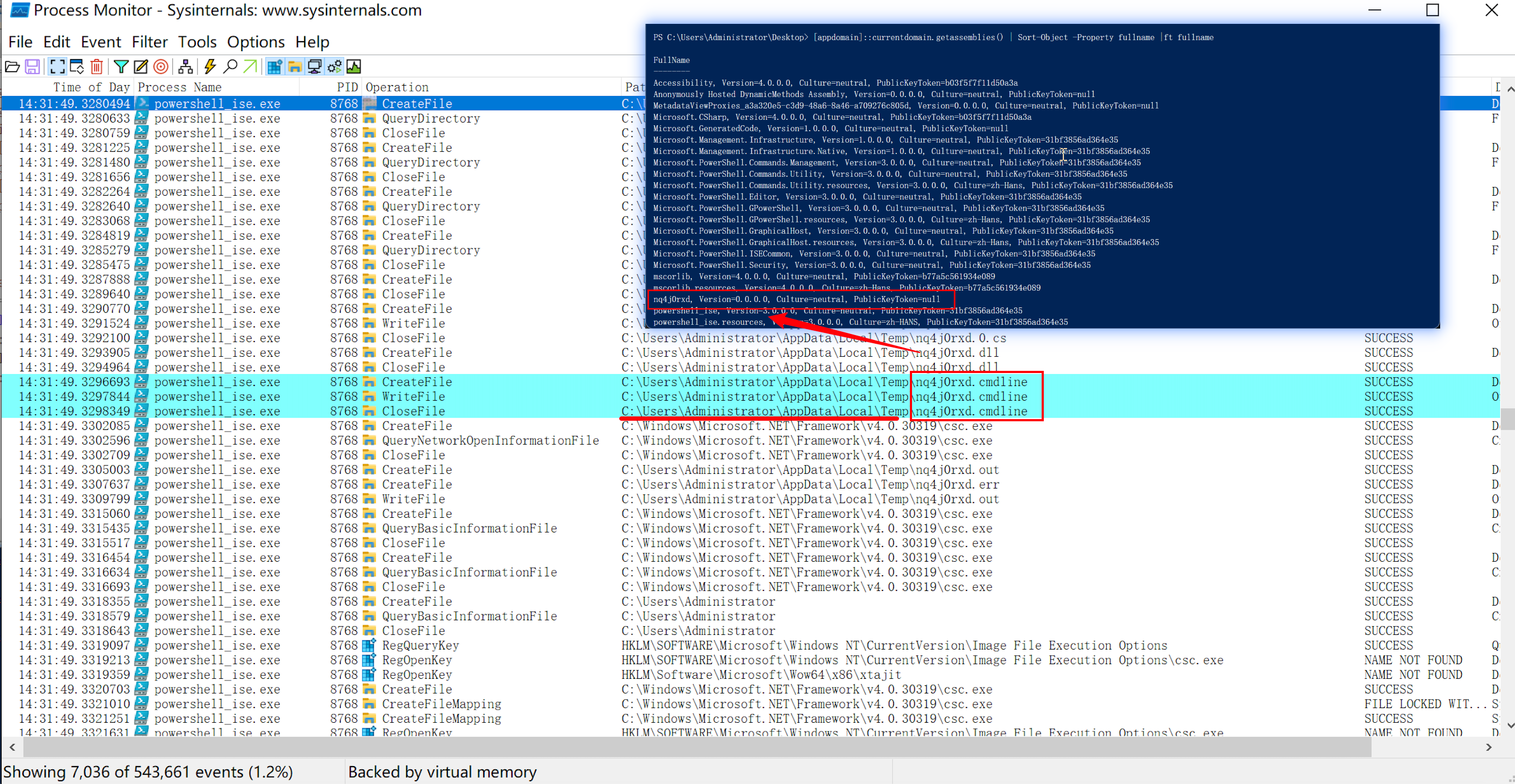The height and width of the screenshot is (784, 1515).
Task: Open the Tools menu
Action: point(197,42)
